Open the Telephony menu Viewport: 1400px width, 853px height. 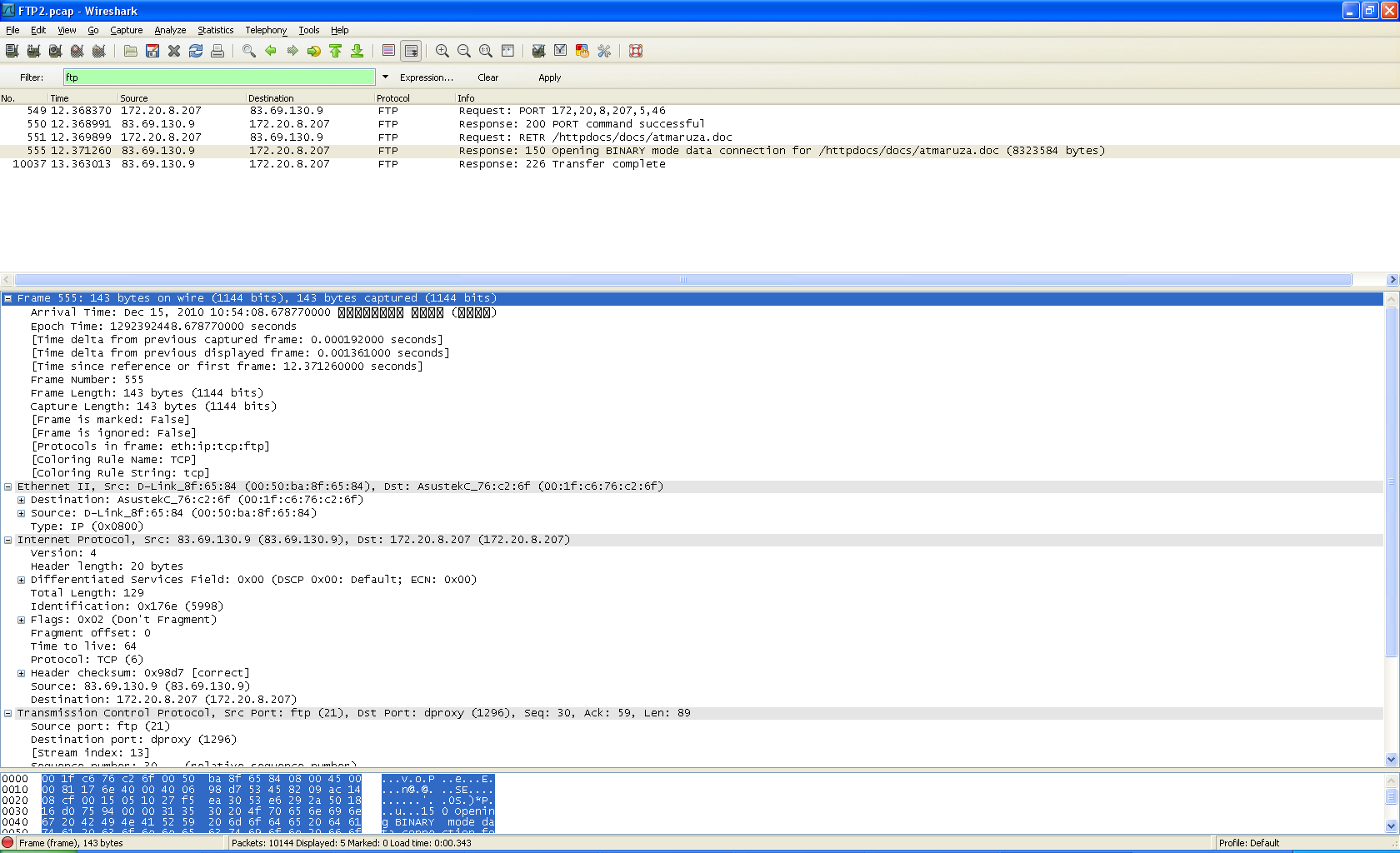pyautogui.click(x=266, y=30)
